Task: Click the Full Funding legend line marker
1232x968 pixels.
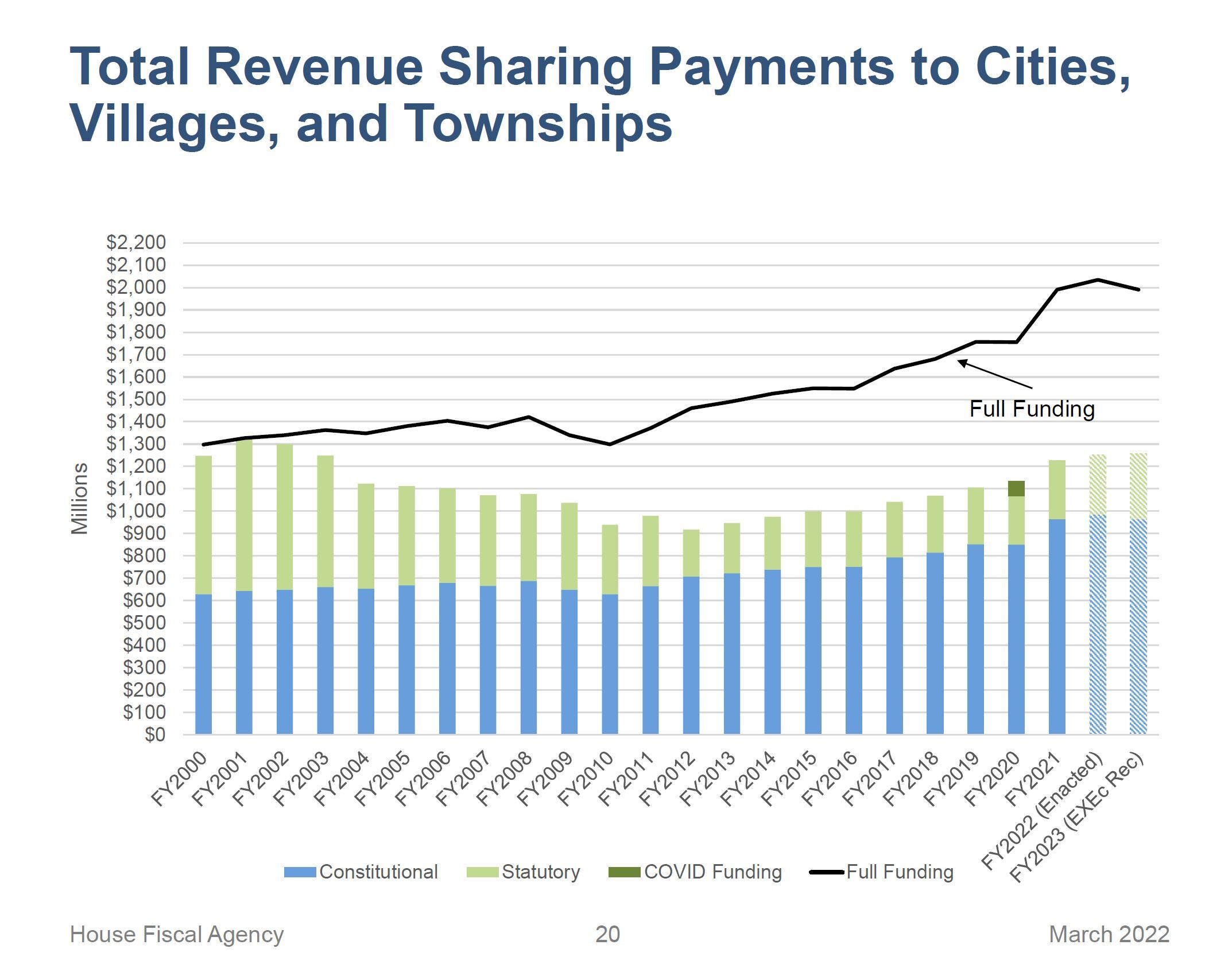Action: [826, 872]
